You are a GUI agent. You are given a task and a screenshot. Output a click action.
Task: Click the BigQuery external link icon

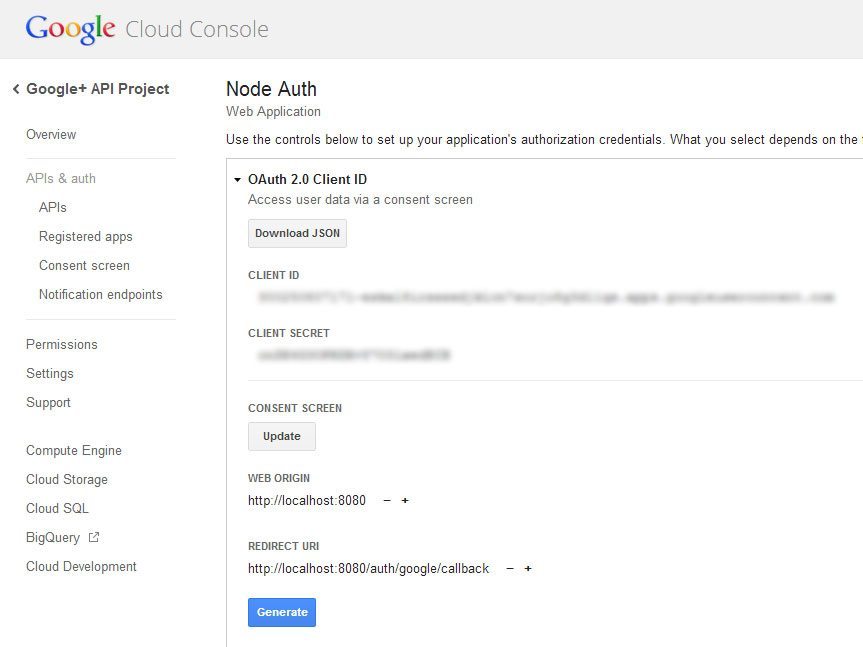[94, 537]
